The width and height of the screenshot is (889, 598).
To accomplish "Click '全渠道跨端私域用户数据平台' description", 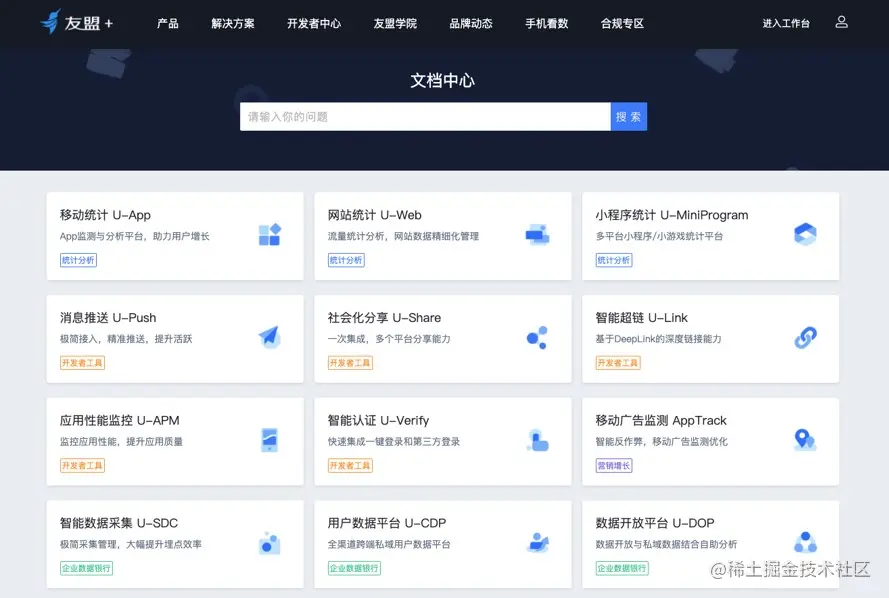I will coord(389,544).
